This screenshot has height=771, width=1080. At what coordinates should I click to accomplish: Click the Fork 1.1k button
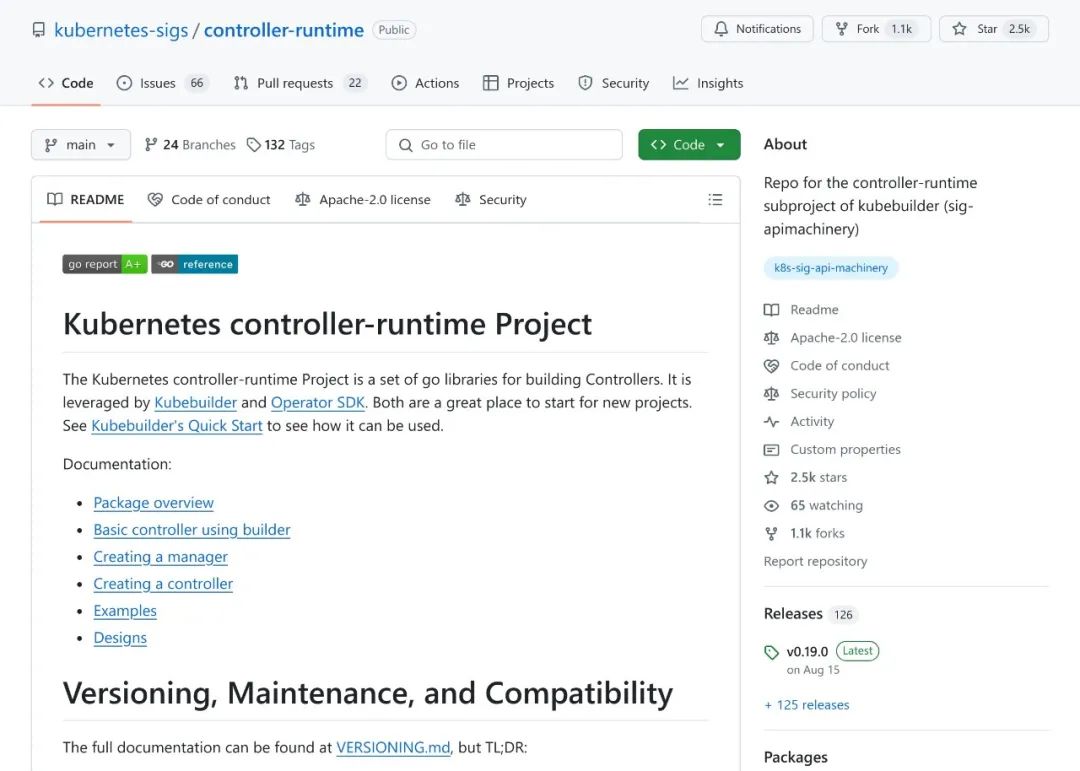(876, 29)
